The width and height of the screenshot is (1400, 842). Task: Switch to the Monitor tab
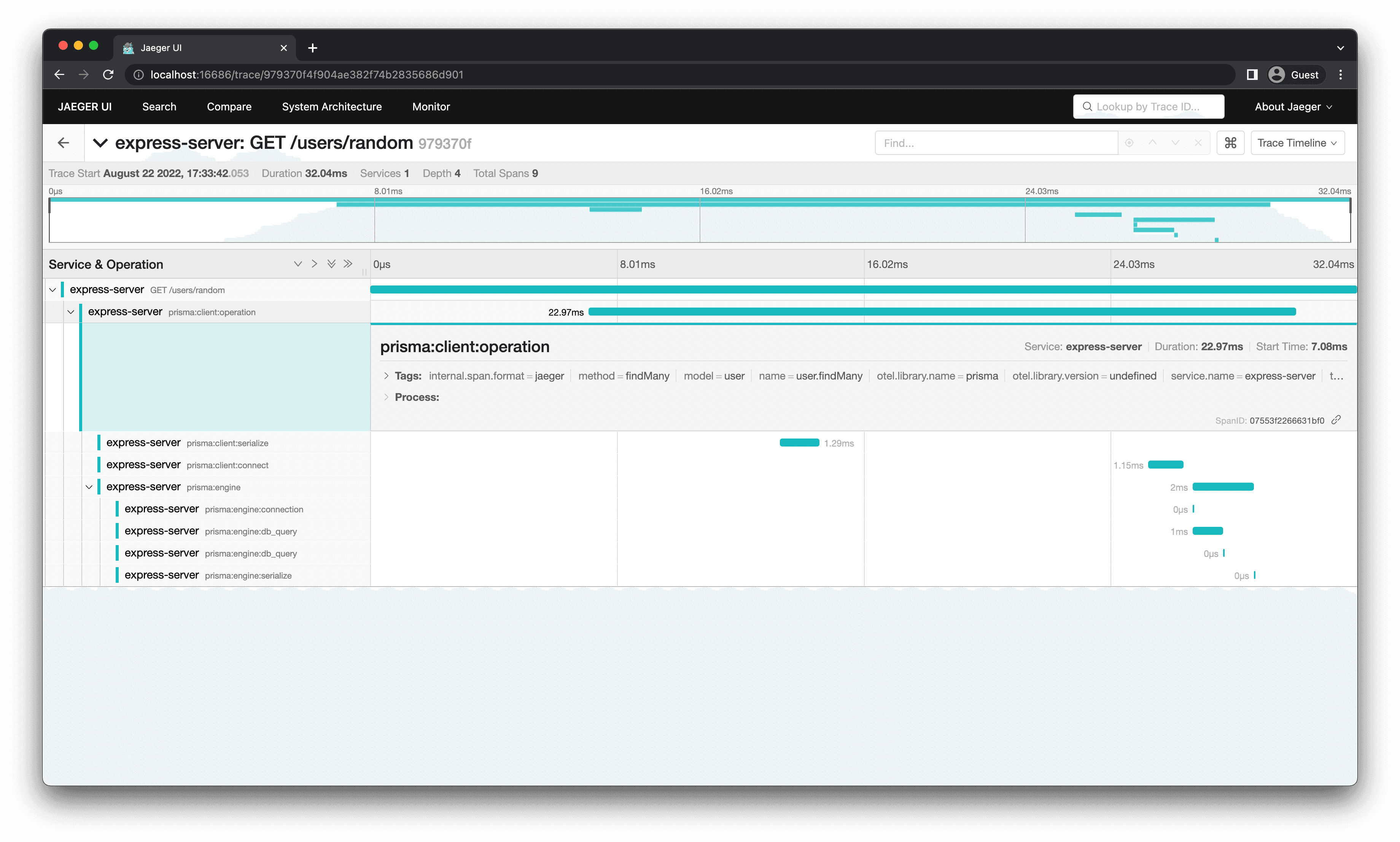coord(431,106)
